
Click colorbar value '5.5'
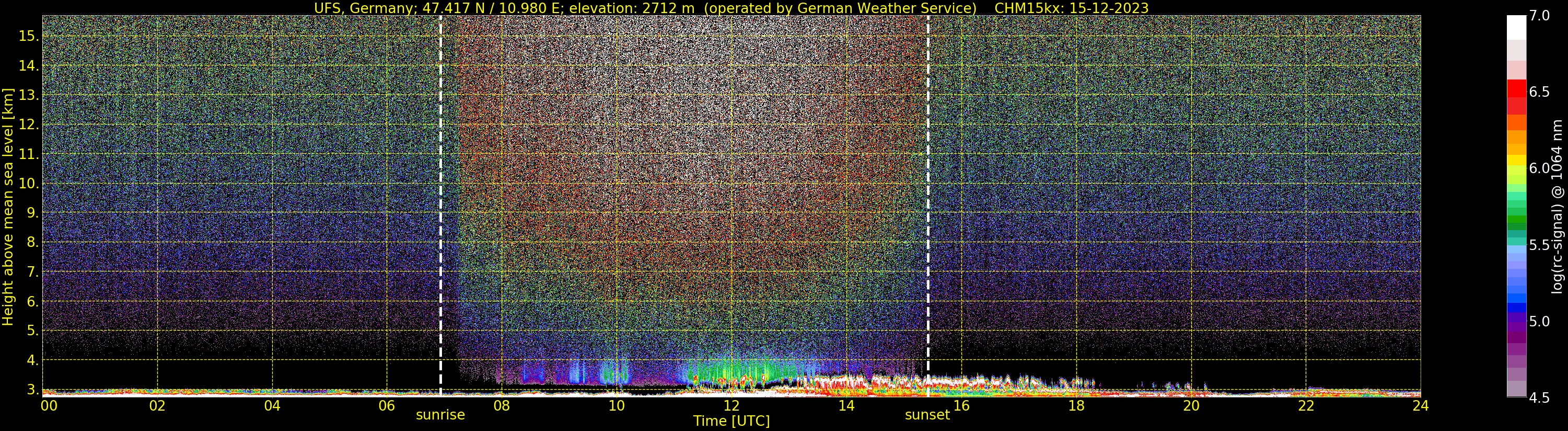pyautogui.click(x=1540, y=245)
